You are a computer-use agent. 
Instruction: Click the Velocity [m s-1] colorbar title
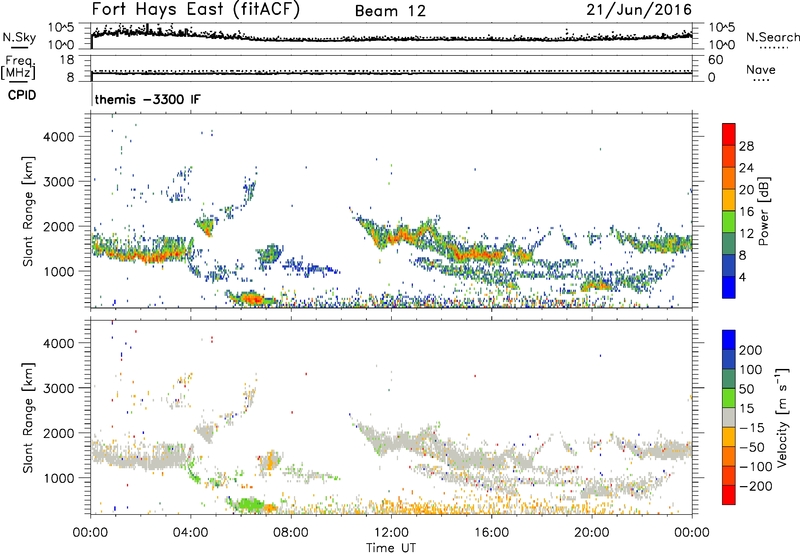coord(782,417)
